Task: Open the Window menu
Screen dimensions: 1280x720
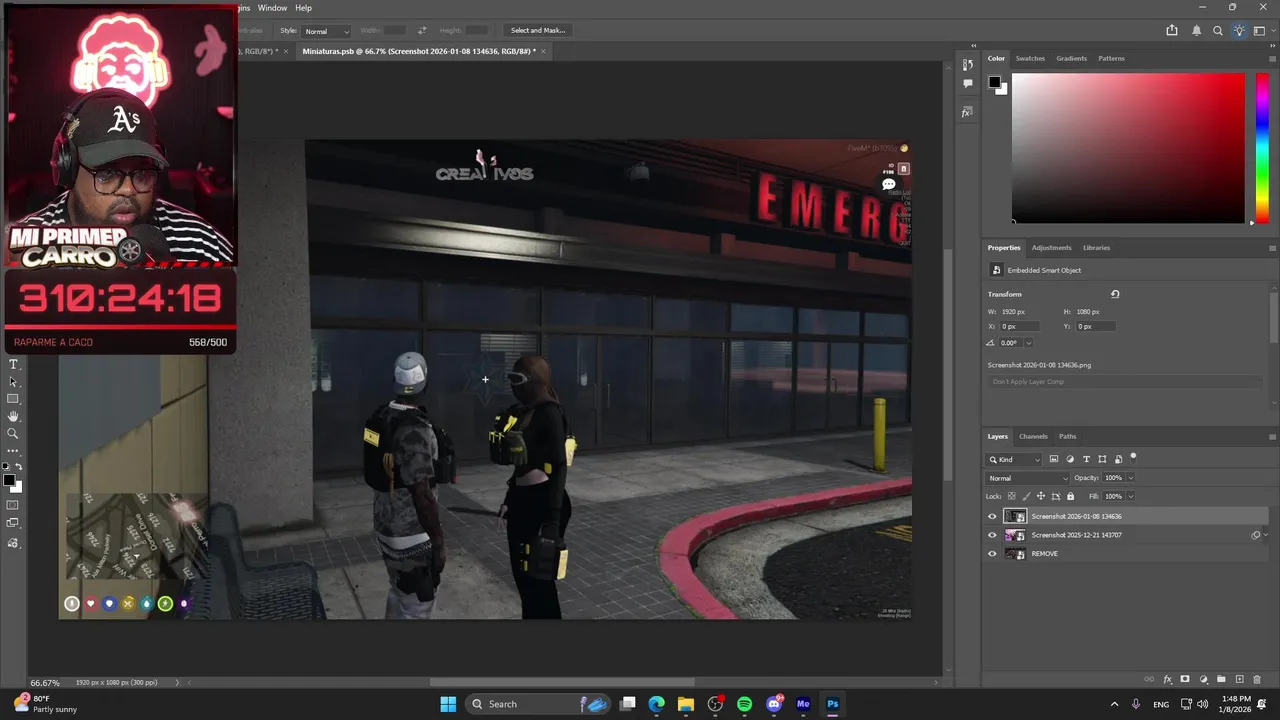Action: [272, 8]
